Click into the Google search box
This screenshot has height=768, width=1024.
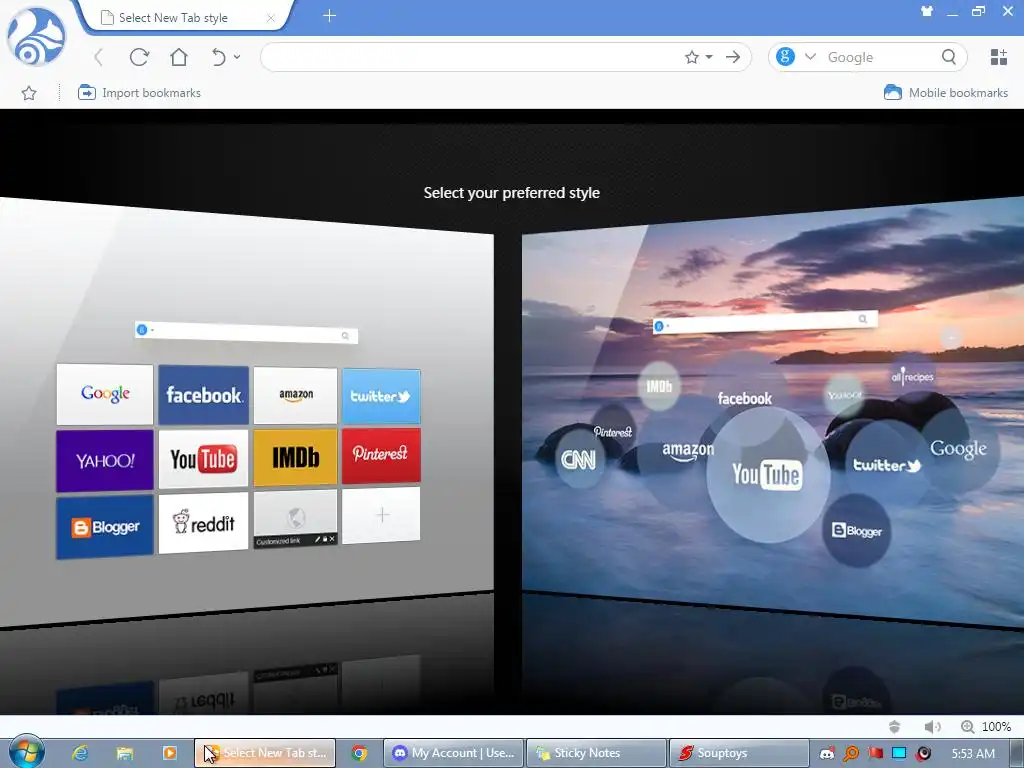tap(880, 57)
